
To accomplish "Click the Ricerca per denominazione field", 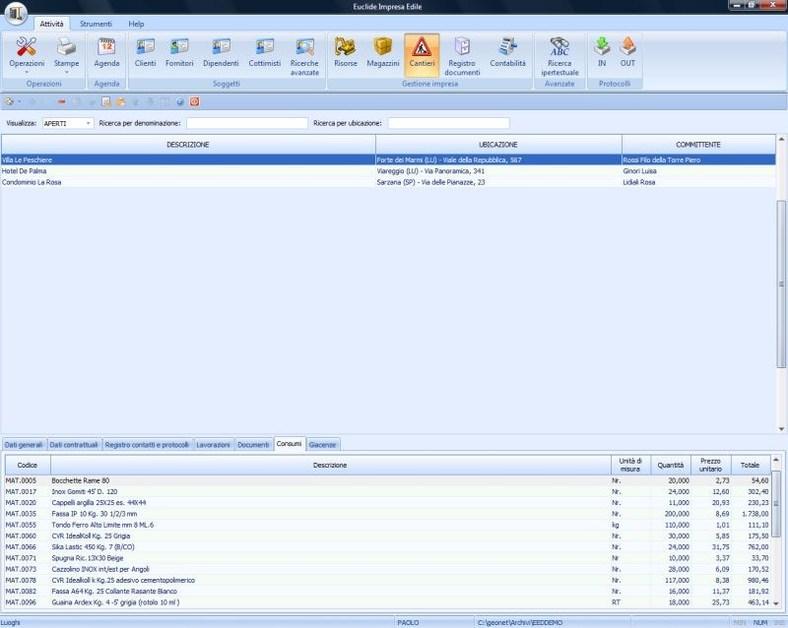I will pos(247,123).
